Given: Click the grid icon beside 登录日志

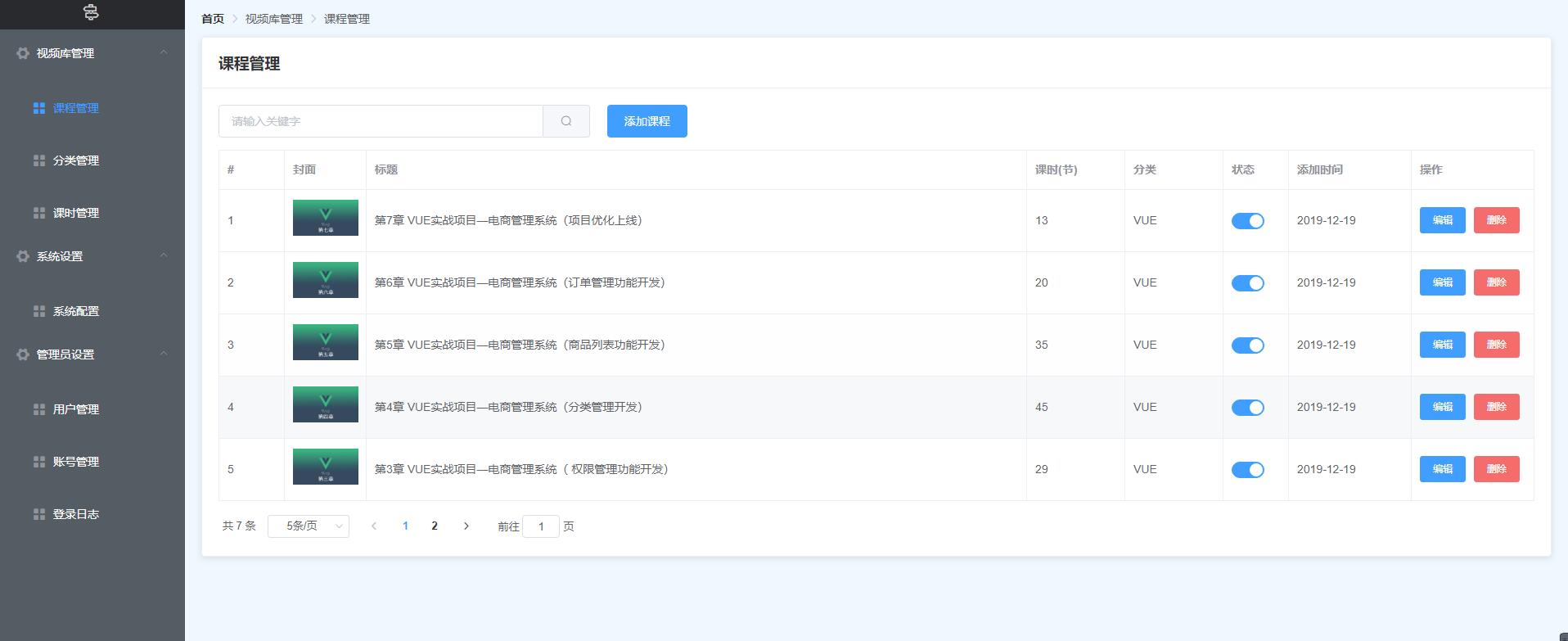Looking at the screenshot, I should click(39, 514).
